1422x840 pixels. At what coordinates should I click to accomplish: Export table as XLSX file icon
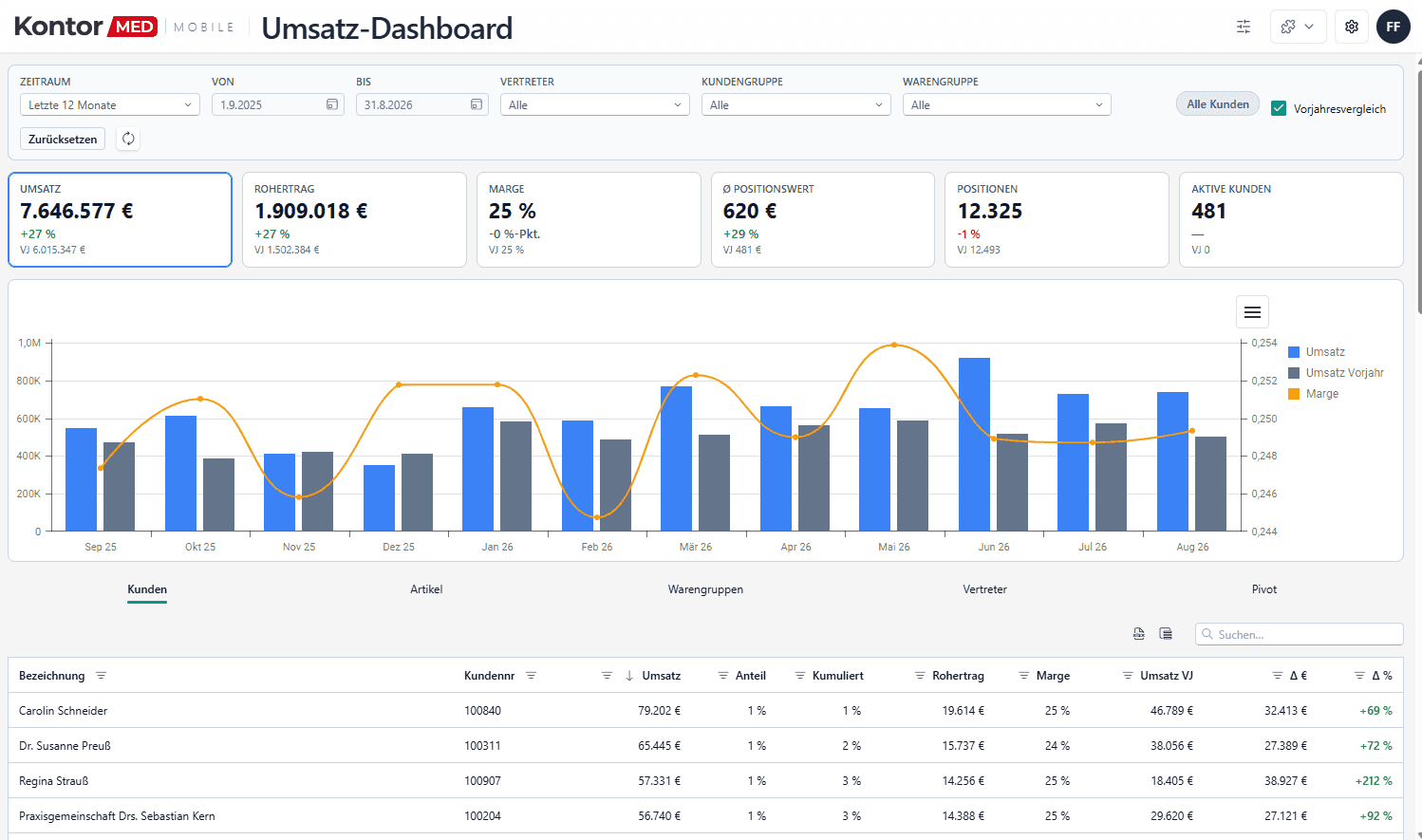tap(1139, 634)
